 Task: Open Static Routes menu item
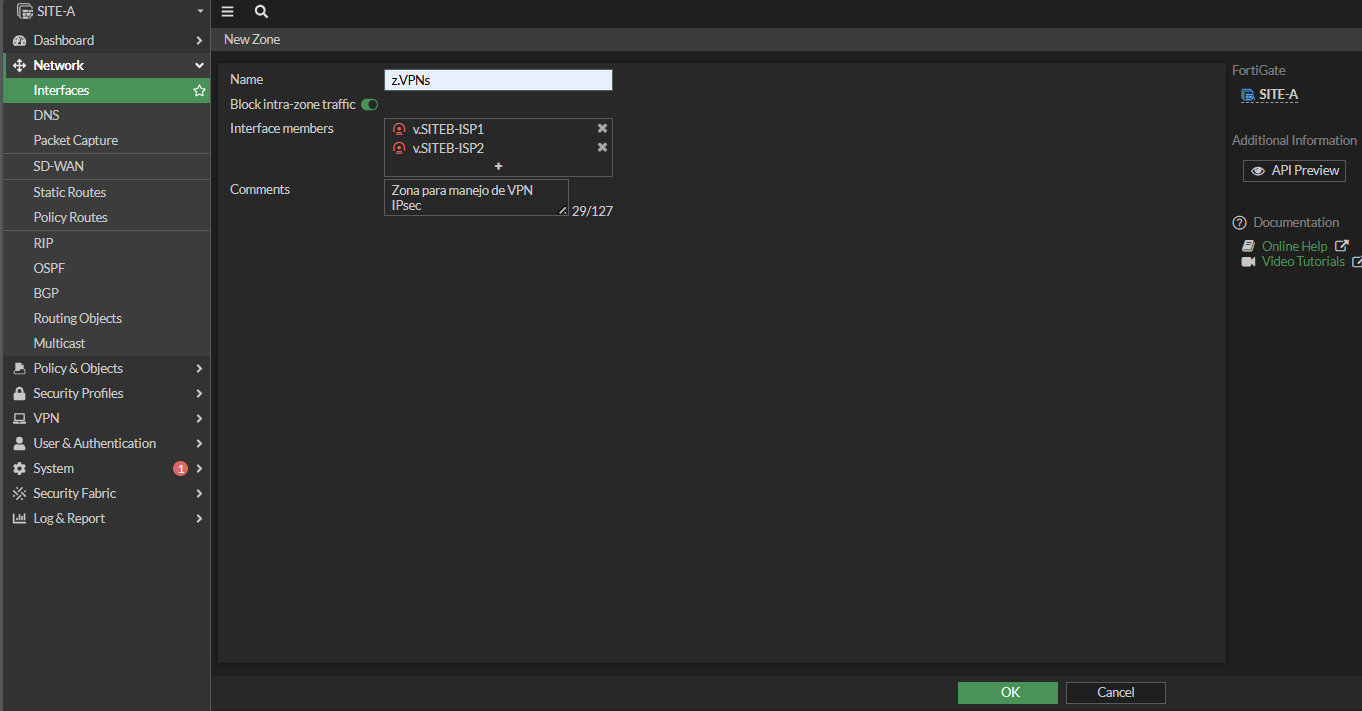(70, 193)
